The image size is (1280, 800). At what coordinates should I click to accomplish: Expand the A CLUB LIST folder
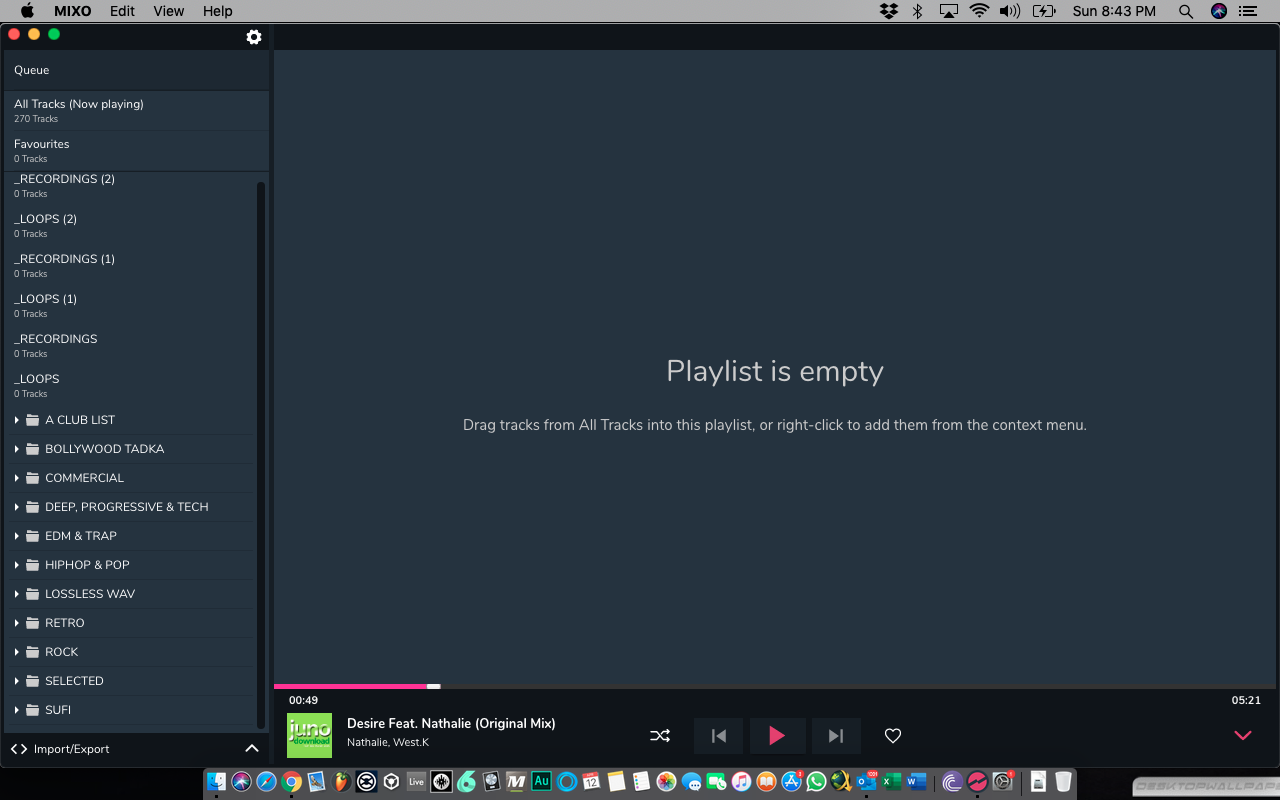(x=17, y=420)
